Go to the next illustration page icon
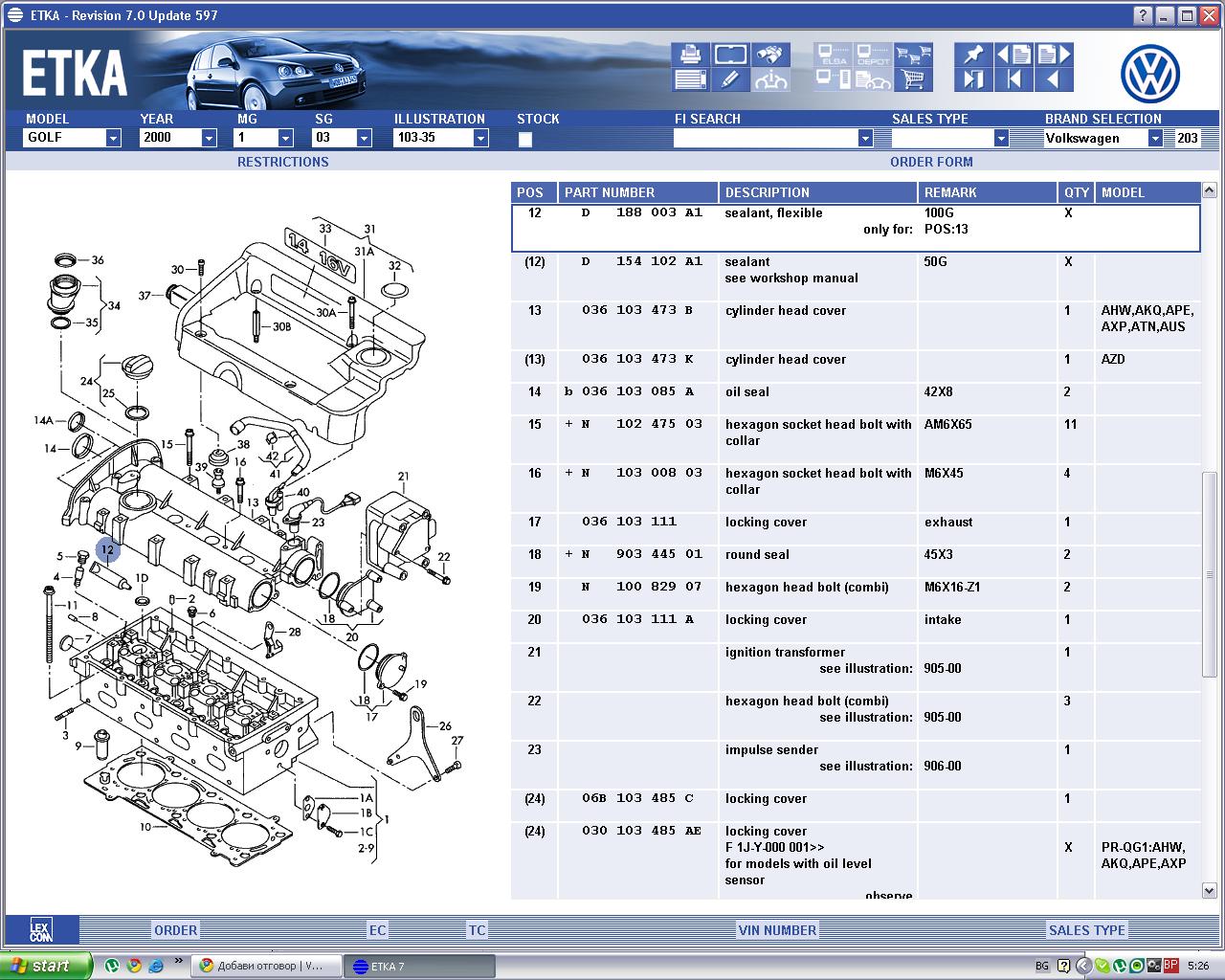 point(1054,55)
